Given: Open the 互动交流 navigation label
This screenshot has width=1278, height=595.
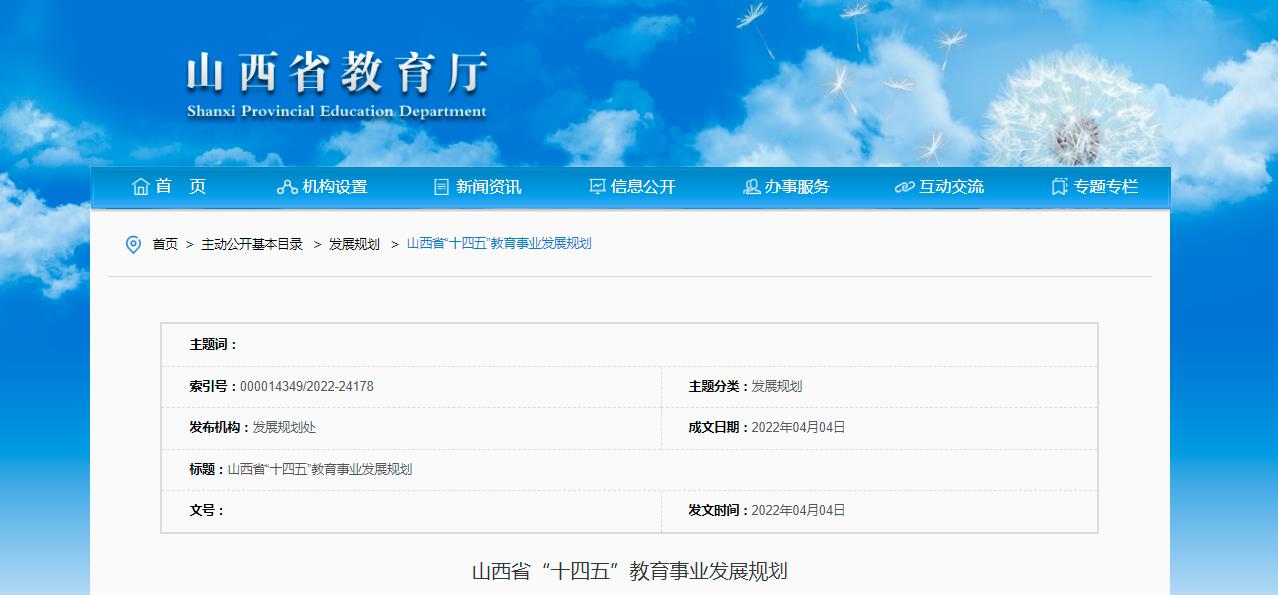Looking at the screenshot, I should (x=951, y=187).
